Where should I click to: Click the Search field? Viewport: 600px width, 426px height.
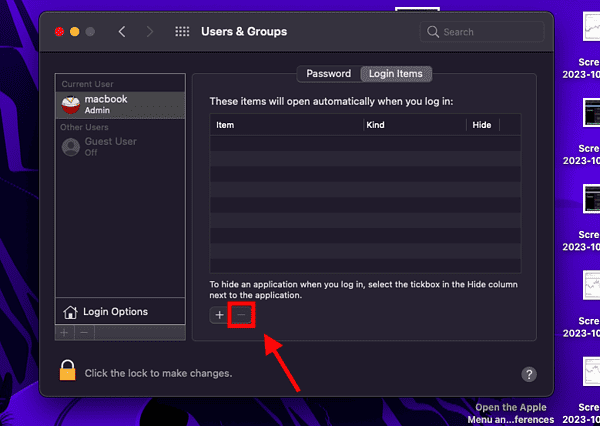(485, 32)
